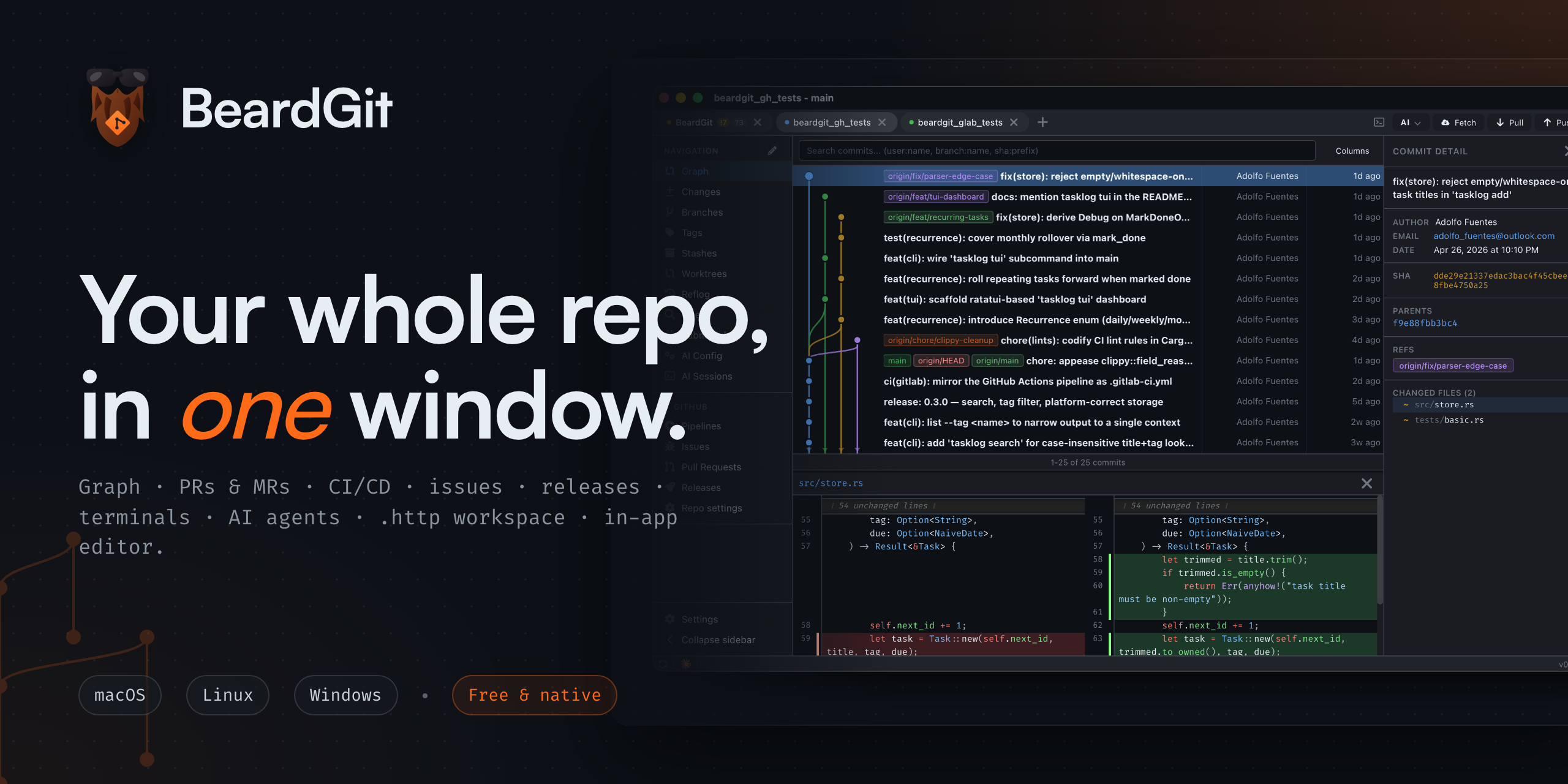Focus the Search commits input field

pyautogui.click(x=1057, y=151)
